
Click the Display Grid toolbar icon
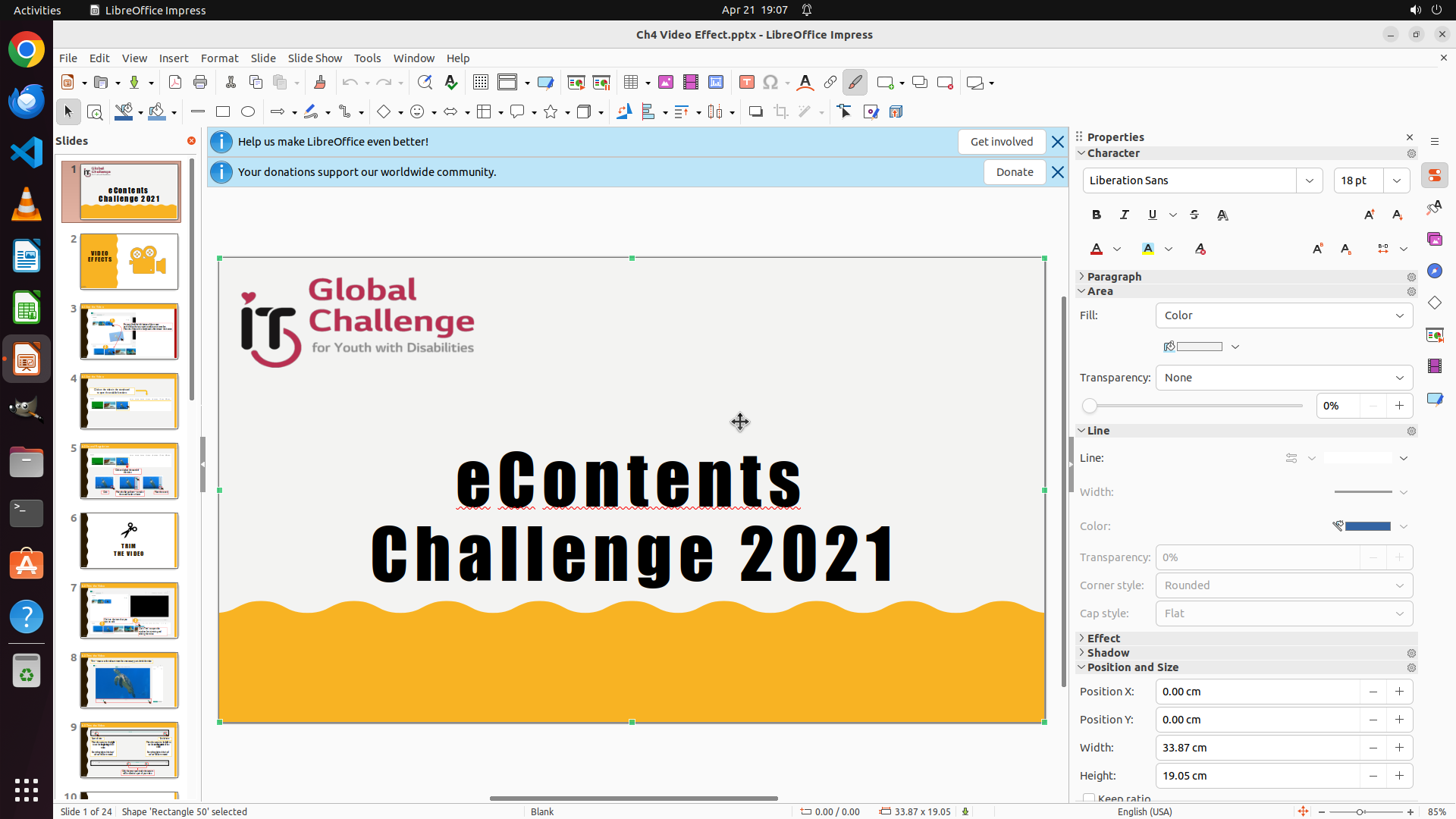coord(480,83)
